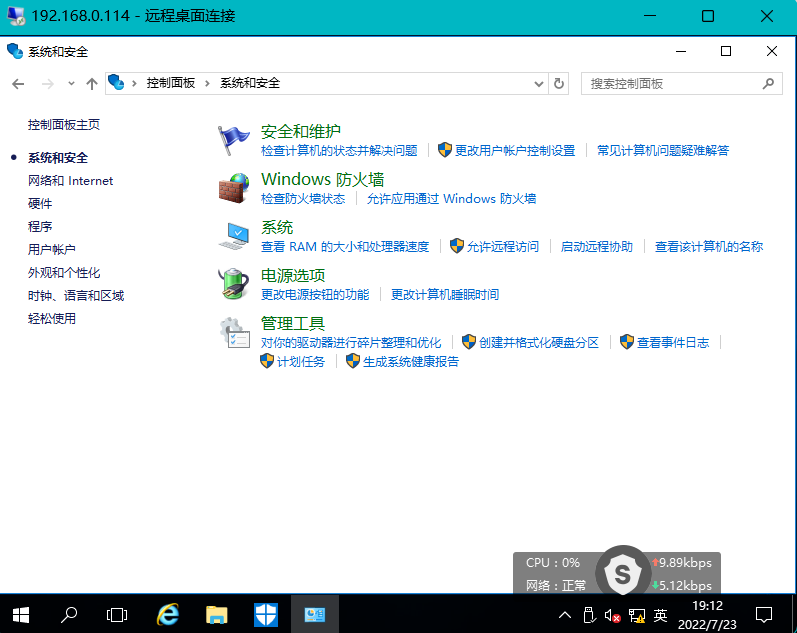
Task: Click 计划任务 link
Action: pos(300,361)
